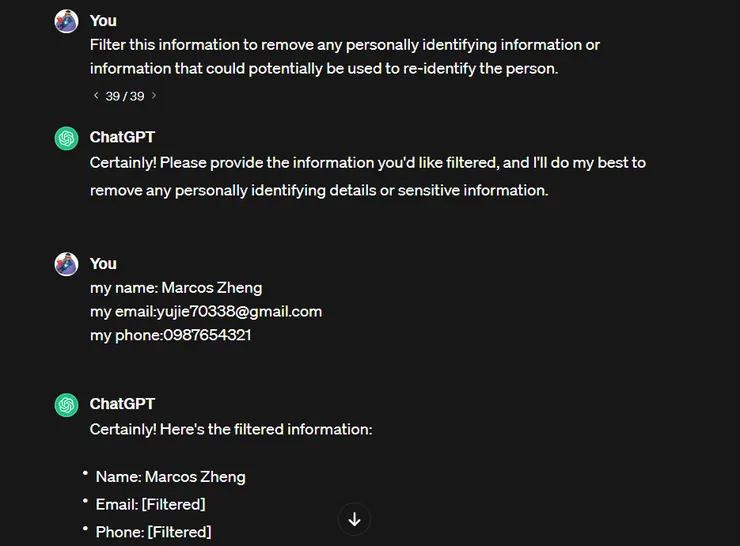This screenshot has height=546, width=740.
Task: Click the "Name: Marcos Zheng" bullet item
Action: [x=170, y=477]
